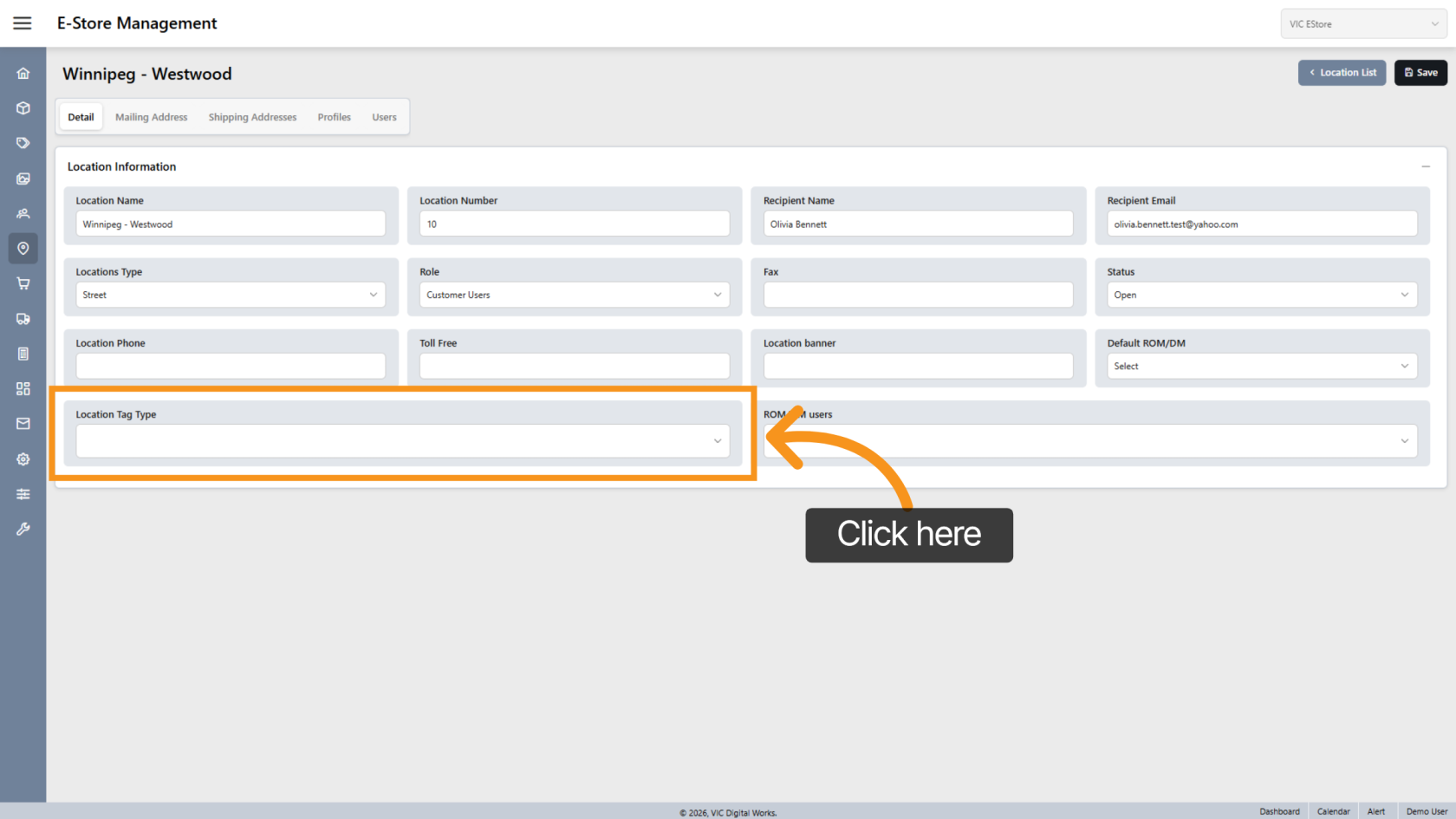Open the Location Tag Type dropdown
1456x819 pixels.
coord(403,441)
